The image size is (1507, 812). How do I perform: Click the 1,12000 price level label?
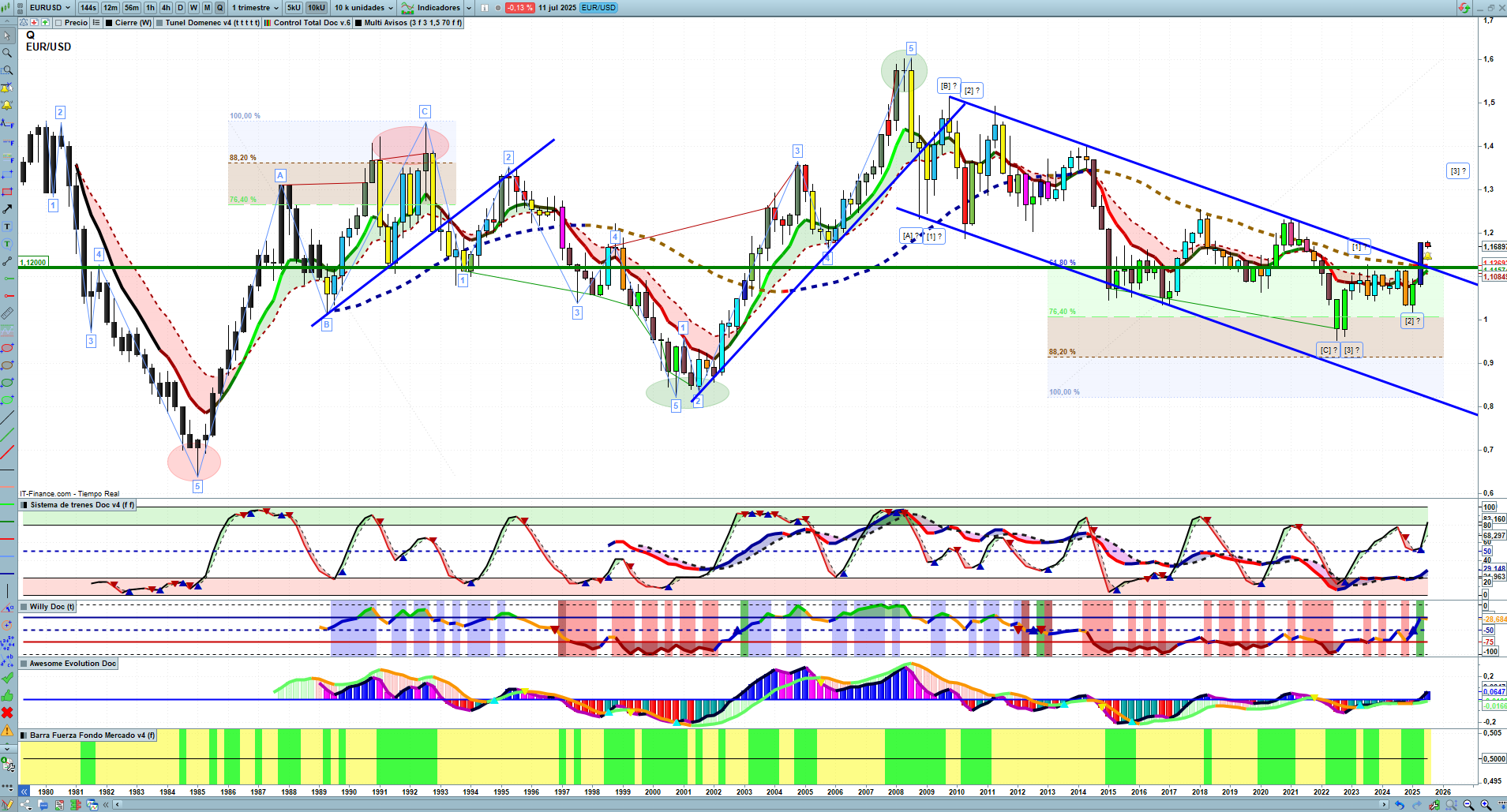point(33,262)
